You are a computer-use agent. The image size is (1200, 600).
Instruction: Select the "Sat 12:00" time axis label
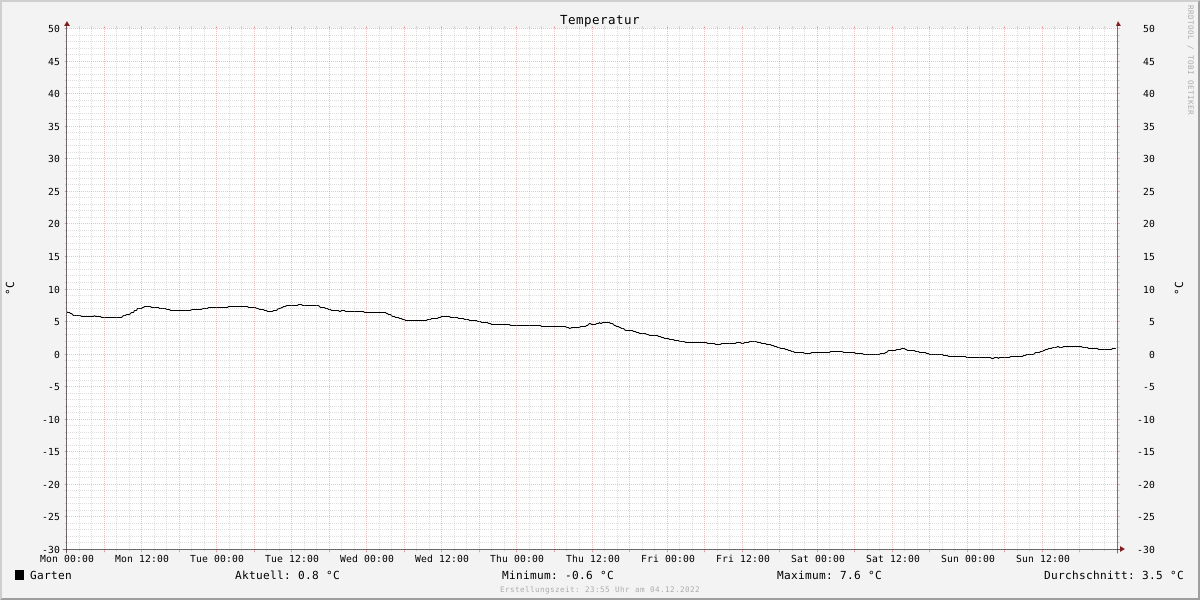pos(893,559)
